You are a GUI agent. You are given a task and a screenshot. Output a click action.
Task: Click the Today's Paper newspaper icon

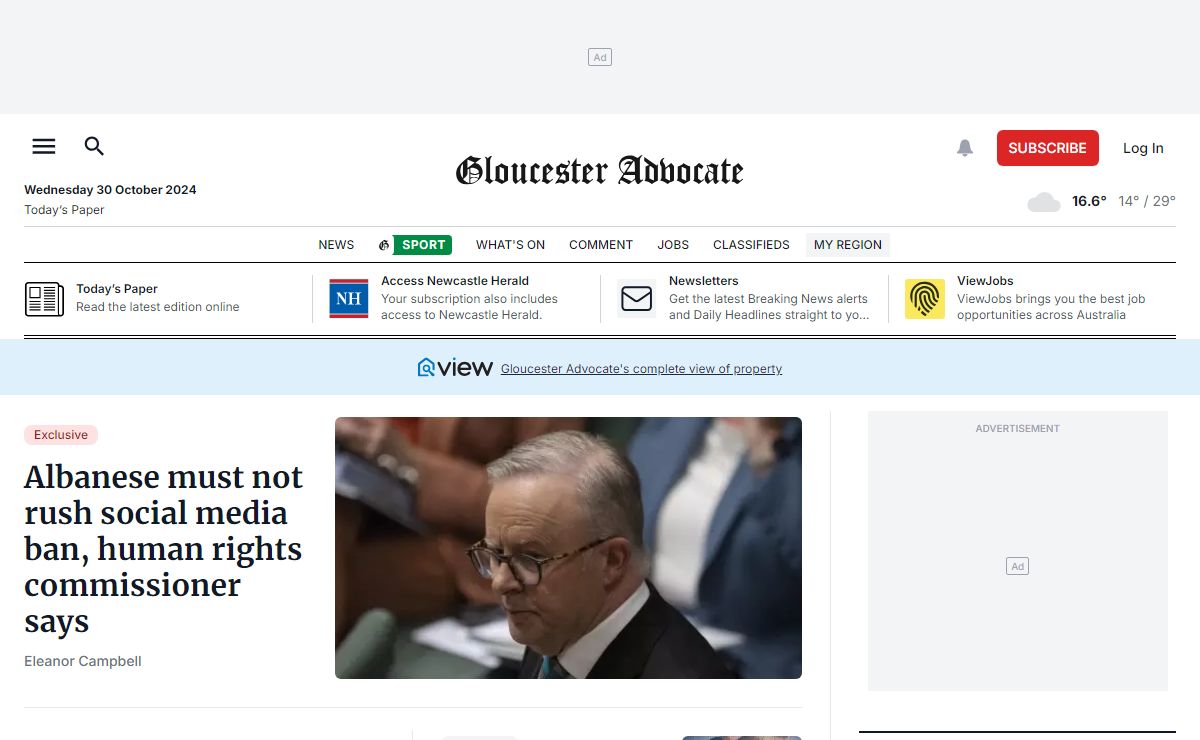click(x=44, y=299)
